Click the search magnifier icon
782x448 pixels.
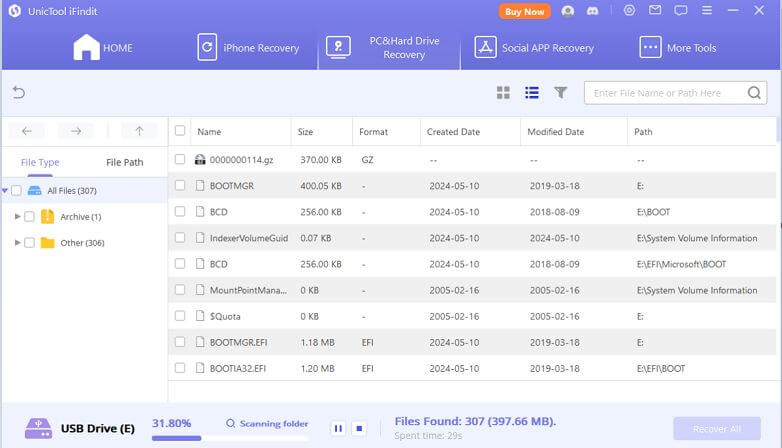pyautogui.click(x=755, y=93)
